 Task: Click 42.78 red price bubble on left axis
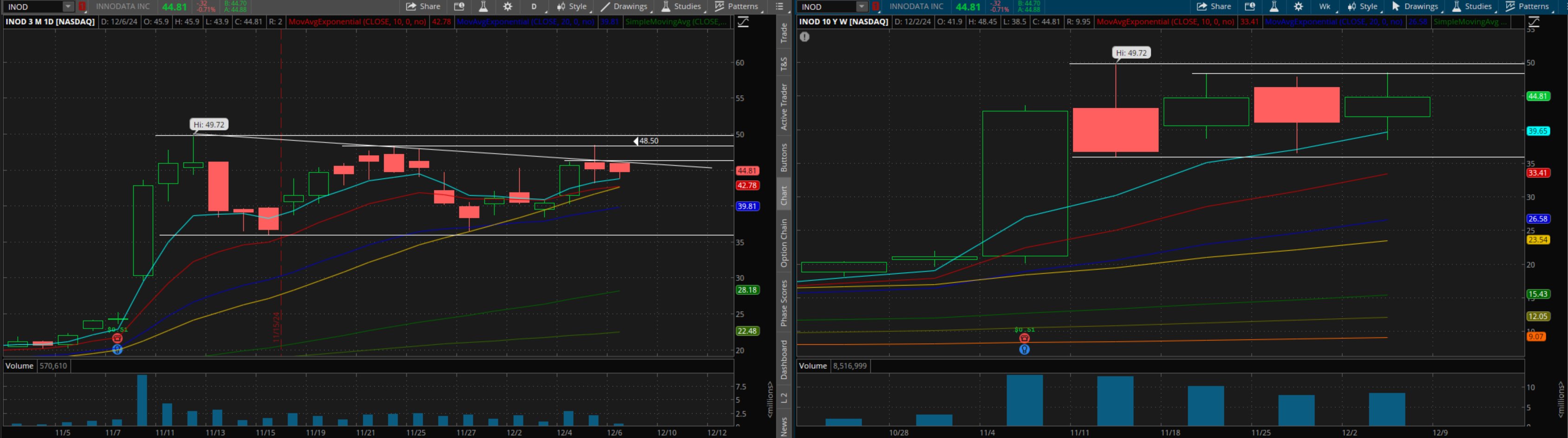pyautogui.click(x=747, y=185)
